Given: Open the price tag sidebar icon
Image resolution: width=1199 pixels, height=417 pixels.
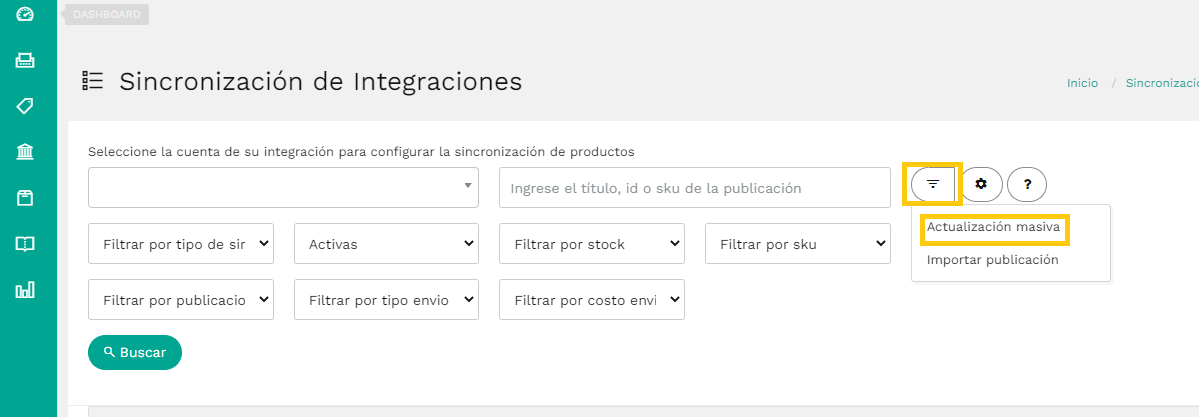Looking at the screenshot, I should pos(25,106).
